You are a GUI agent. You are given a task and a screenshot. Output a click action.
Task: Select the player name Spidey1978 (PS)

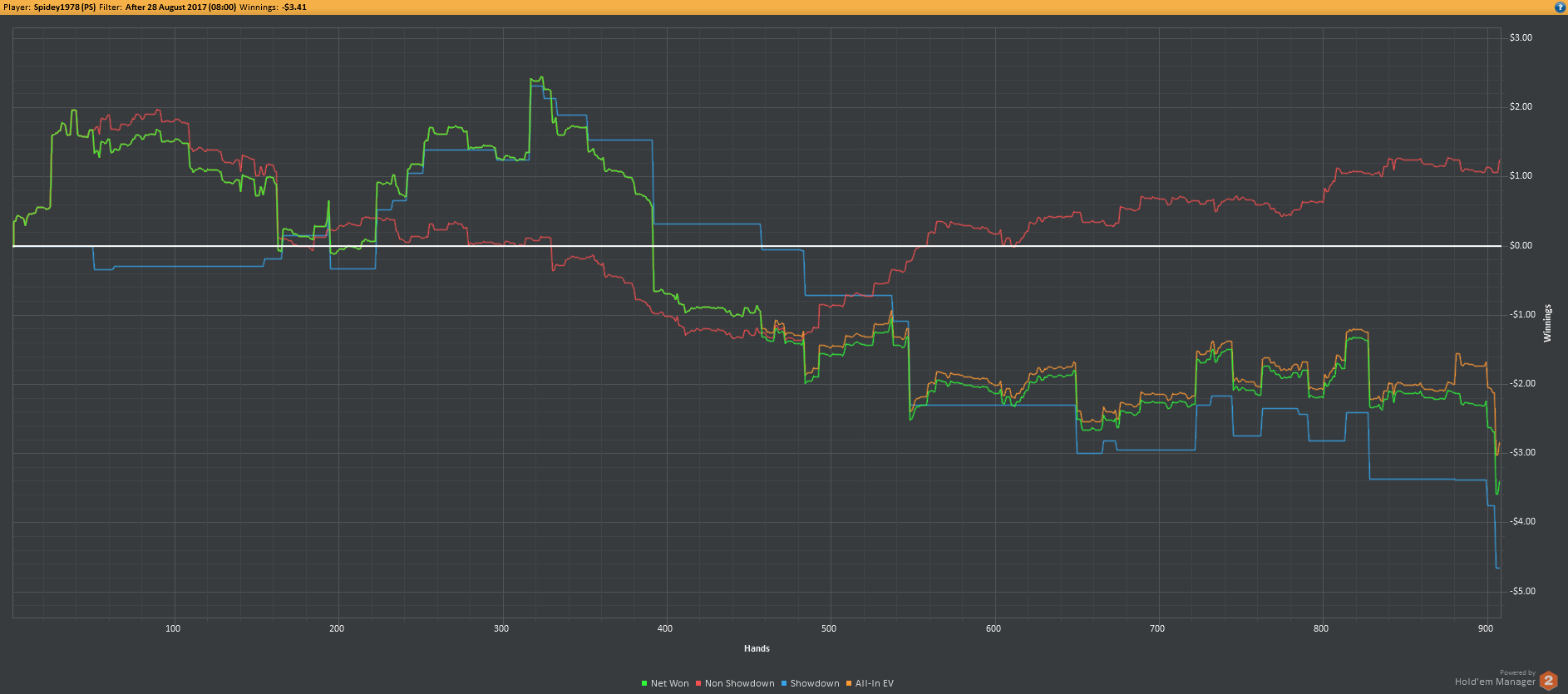tap(65, 7)
